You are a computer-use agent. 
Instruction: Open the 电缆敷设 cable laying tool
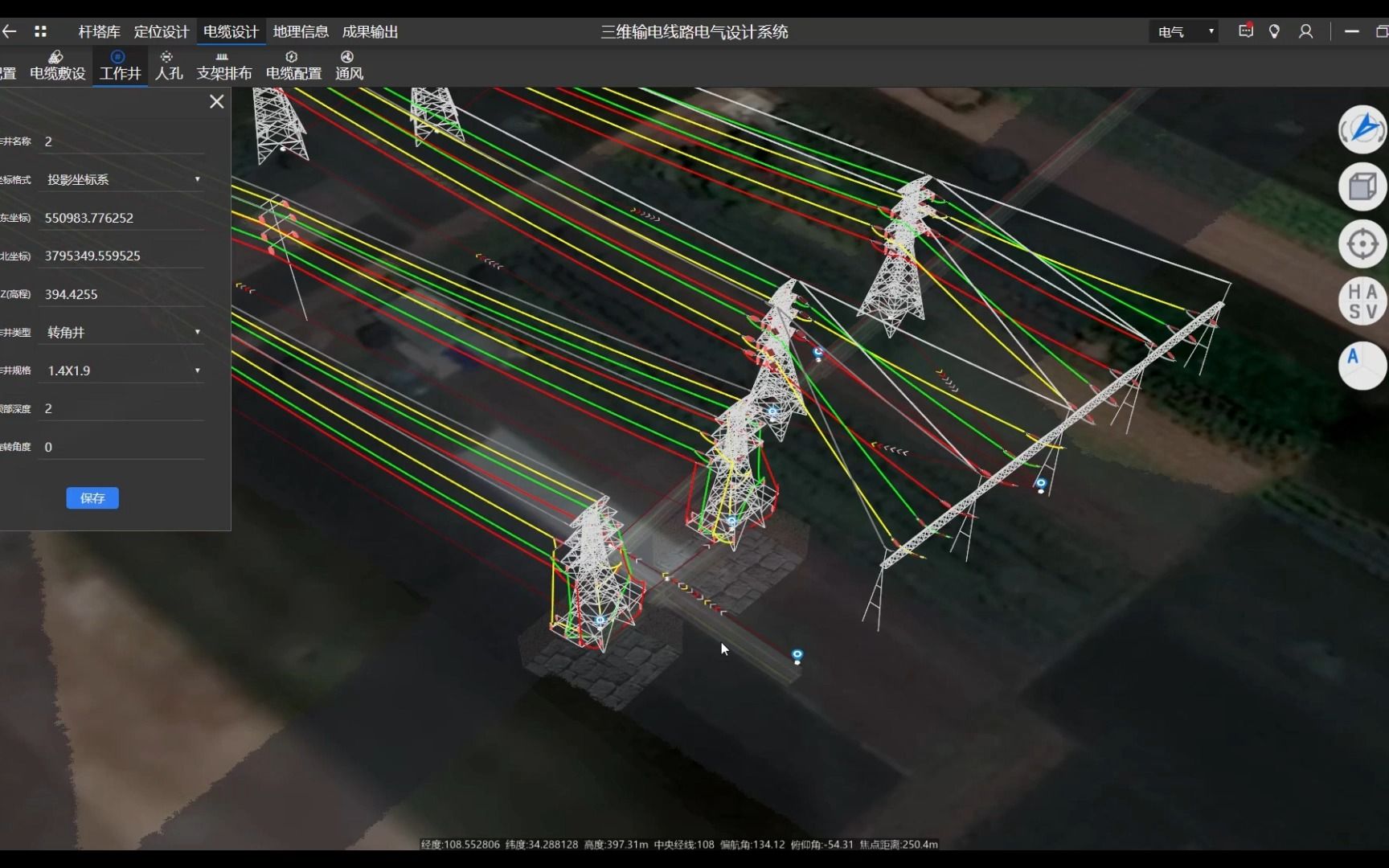pyautogui.click(x=57, y=66)
